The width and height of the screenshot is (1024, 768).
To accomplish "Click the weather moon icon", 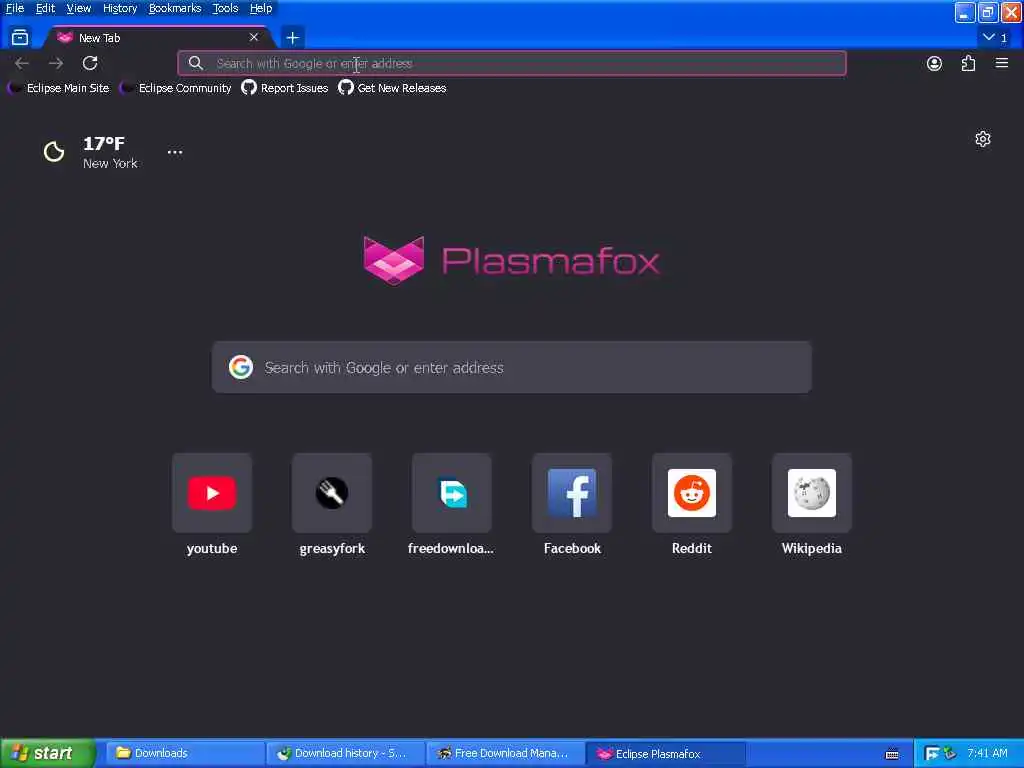I will [54, 152].
